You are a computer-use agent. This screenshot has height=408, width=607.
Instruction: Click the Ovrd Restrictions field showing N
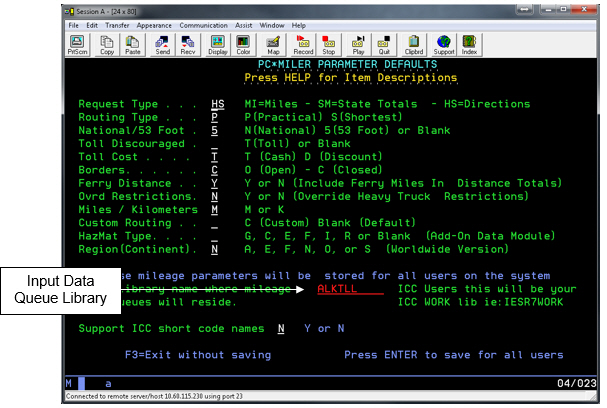(x=214, y=196)
